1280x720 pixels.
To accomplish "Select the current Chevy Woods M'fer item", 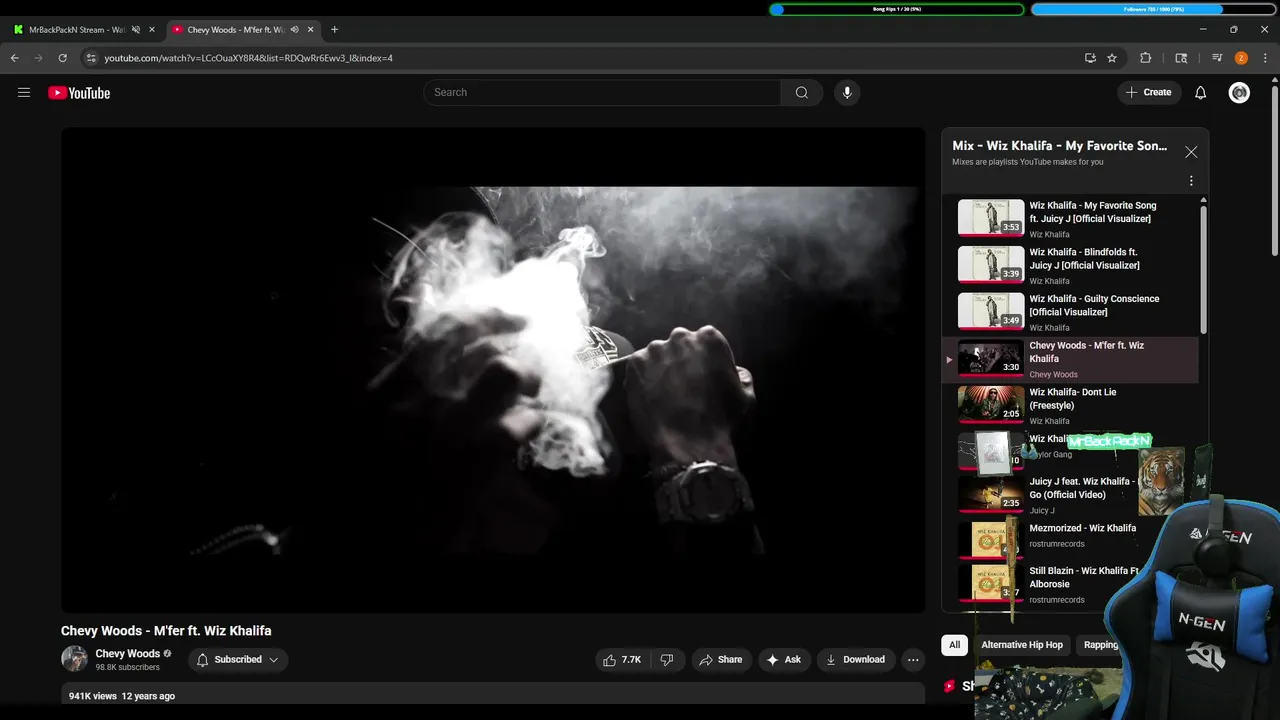I will [x=1070, y=360].
